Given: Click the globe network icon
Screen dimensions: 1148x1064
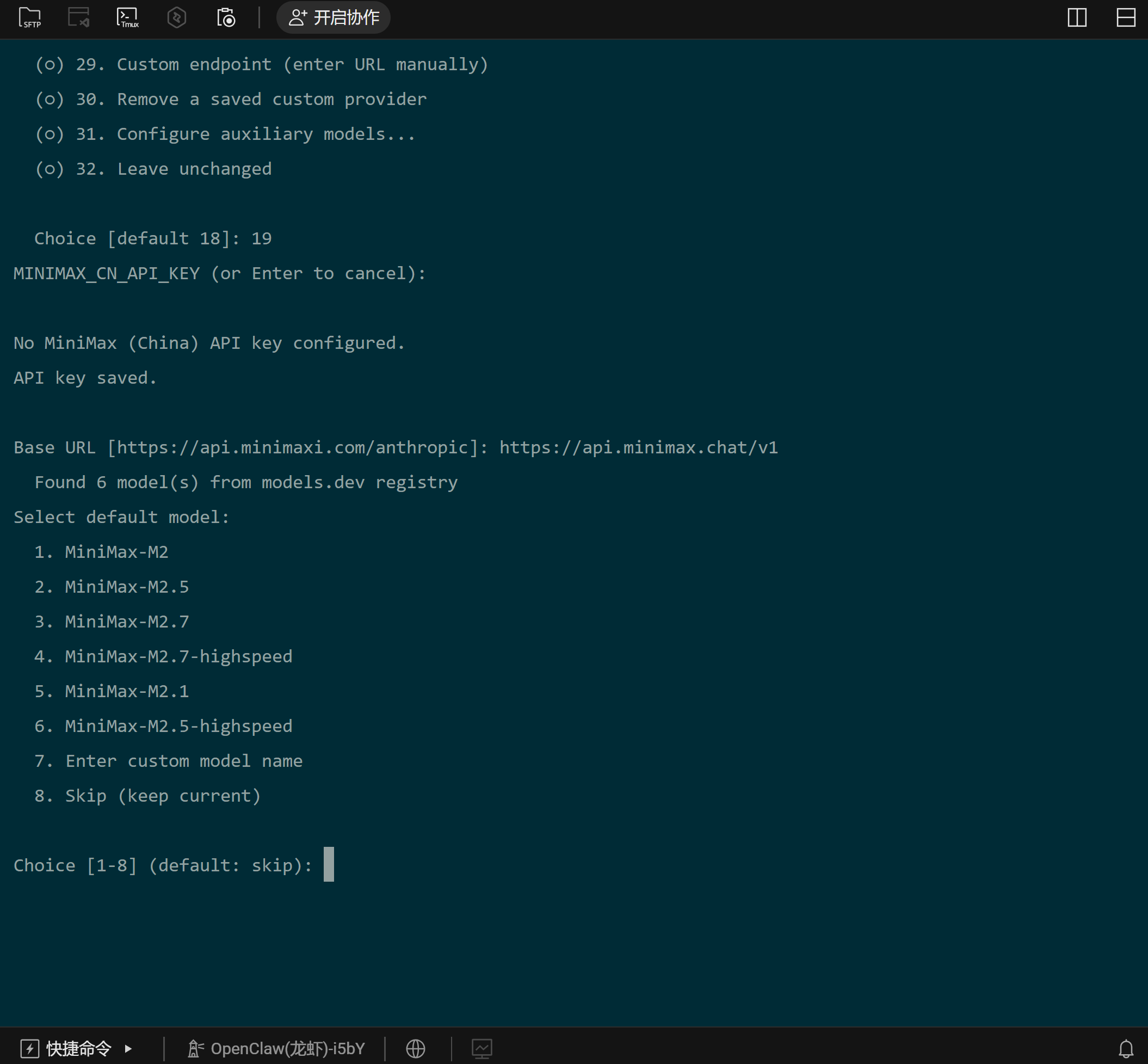Looking at the screenshot, I should [416, 1048].
